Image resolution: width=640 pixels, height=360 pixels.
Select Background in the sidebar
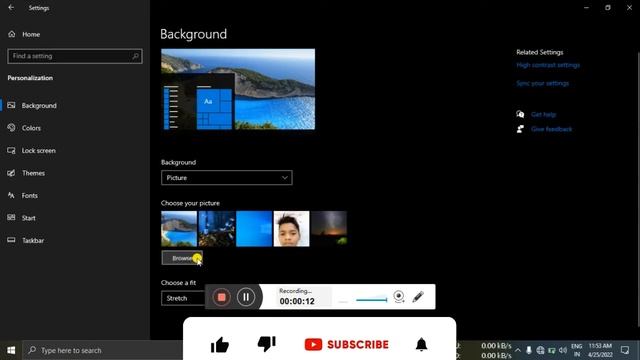click(39, 105)
